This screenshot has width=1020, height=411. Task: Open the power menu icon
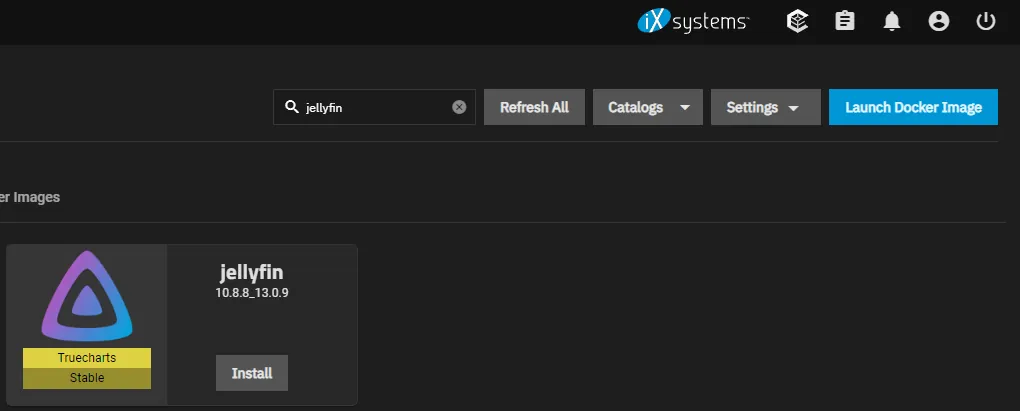986,21
